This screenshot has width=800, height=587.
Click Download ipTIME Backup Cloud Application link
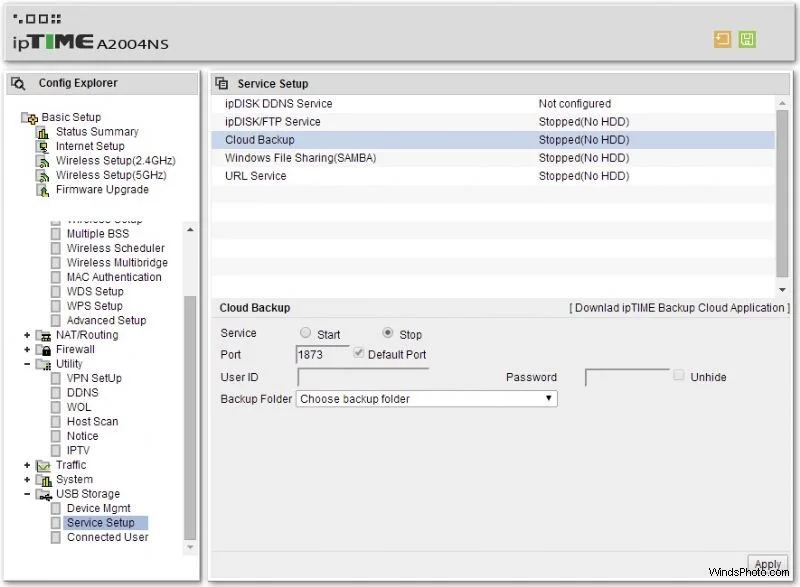coord(680,308)
